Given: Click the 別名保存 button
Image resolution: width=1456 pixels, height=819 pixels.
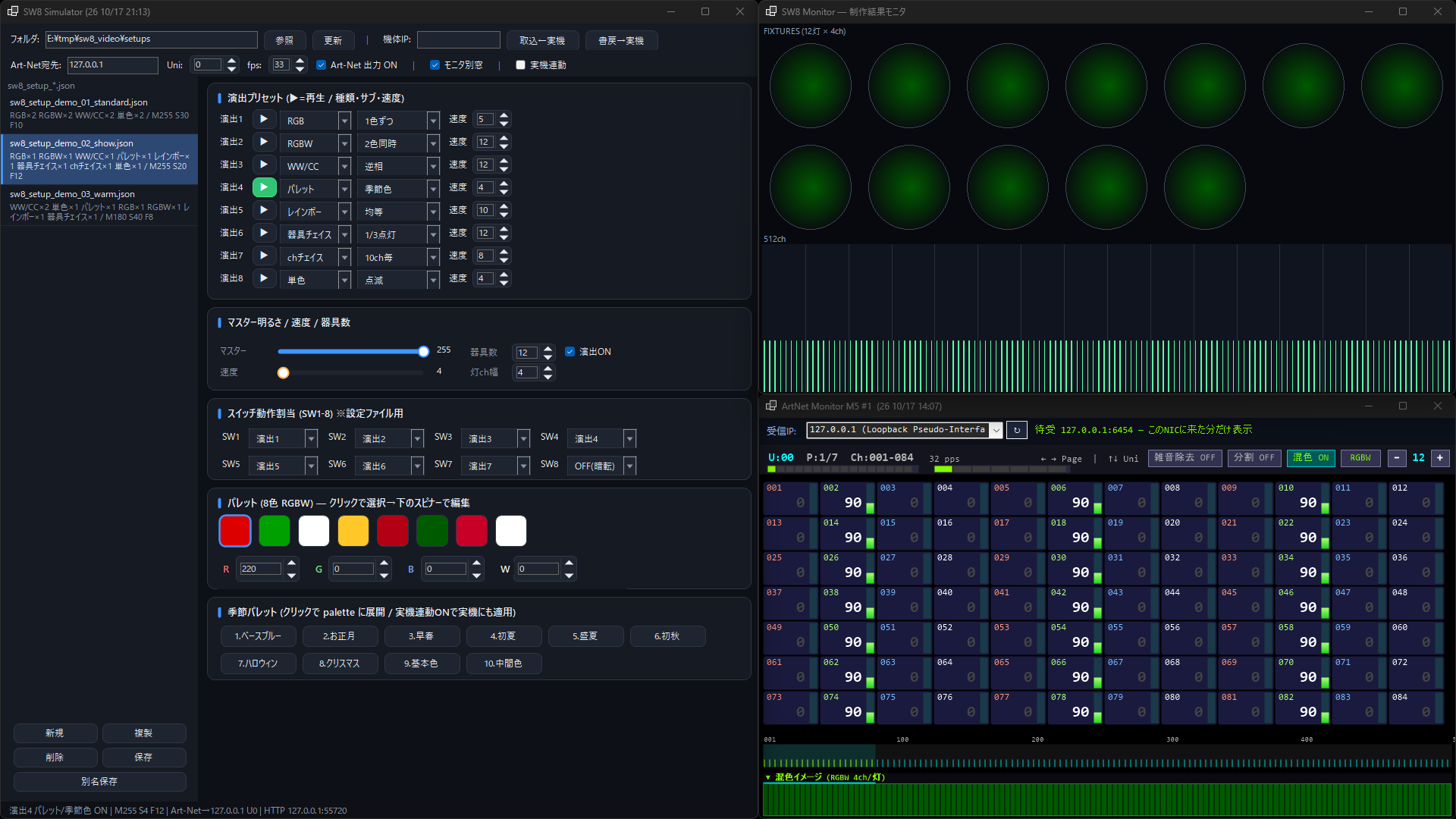Looking at the screenshot, I should click(99, 782).
